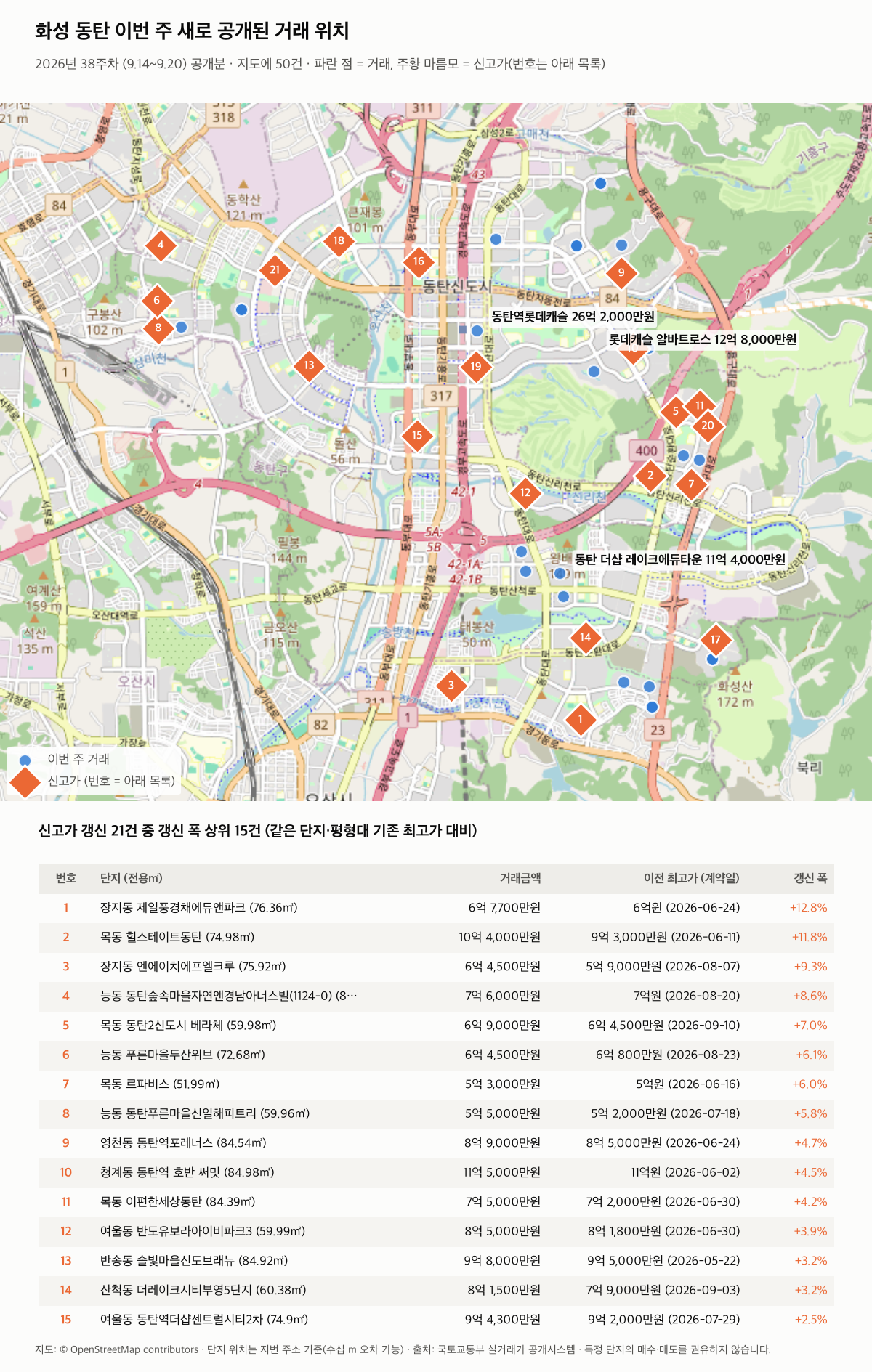Click the title 화성 동탄 이번 주 새로 공개된 거래 위치
The width and height of the screenshot is (872, 1372).
192,31
